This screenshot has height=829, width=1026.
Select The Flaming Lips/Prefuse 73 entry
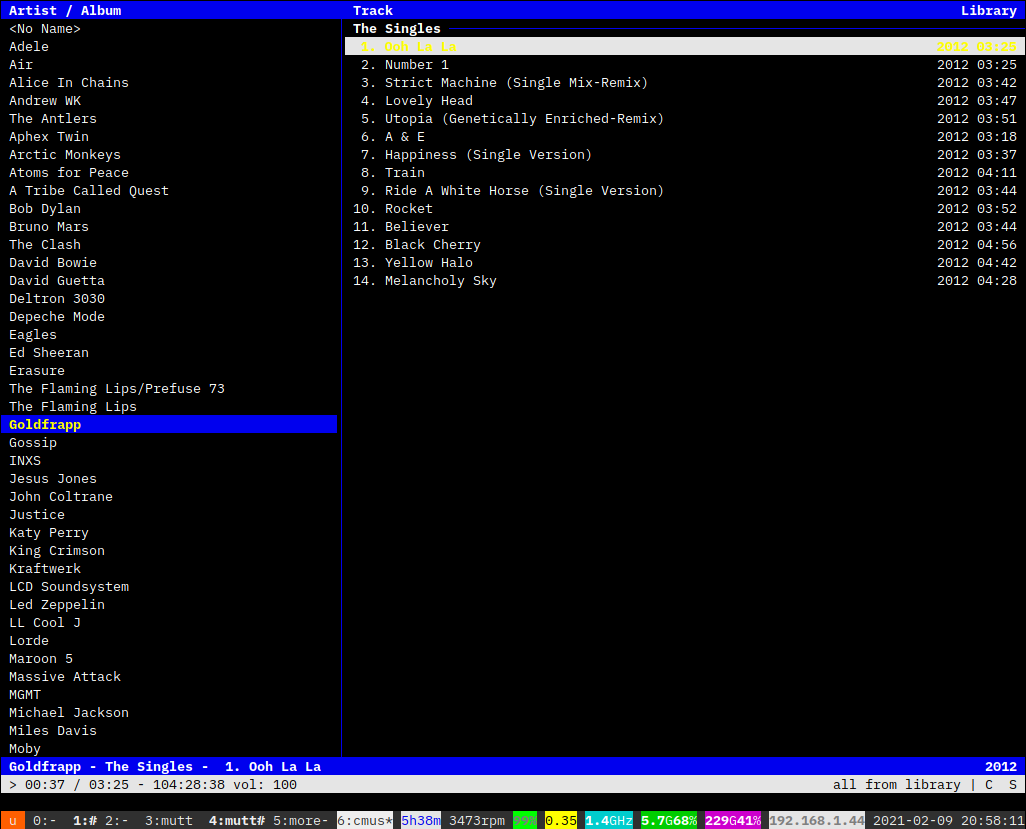point(169,389)
